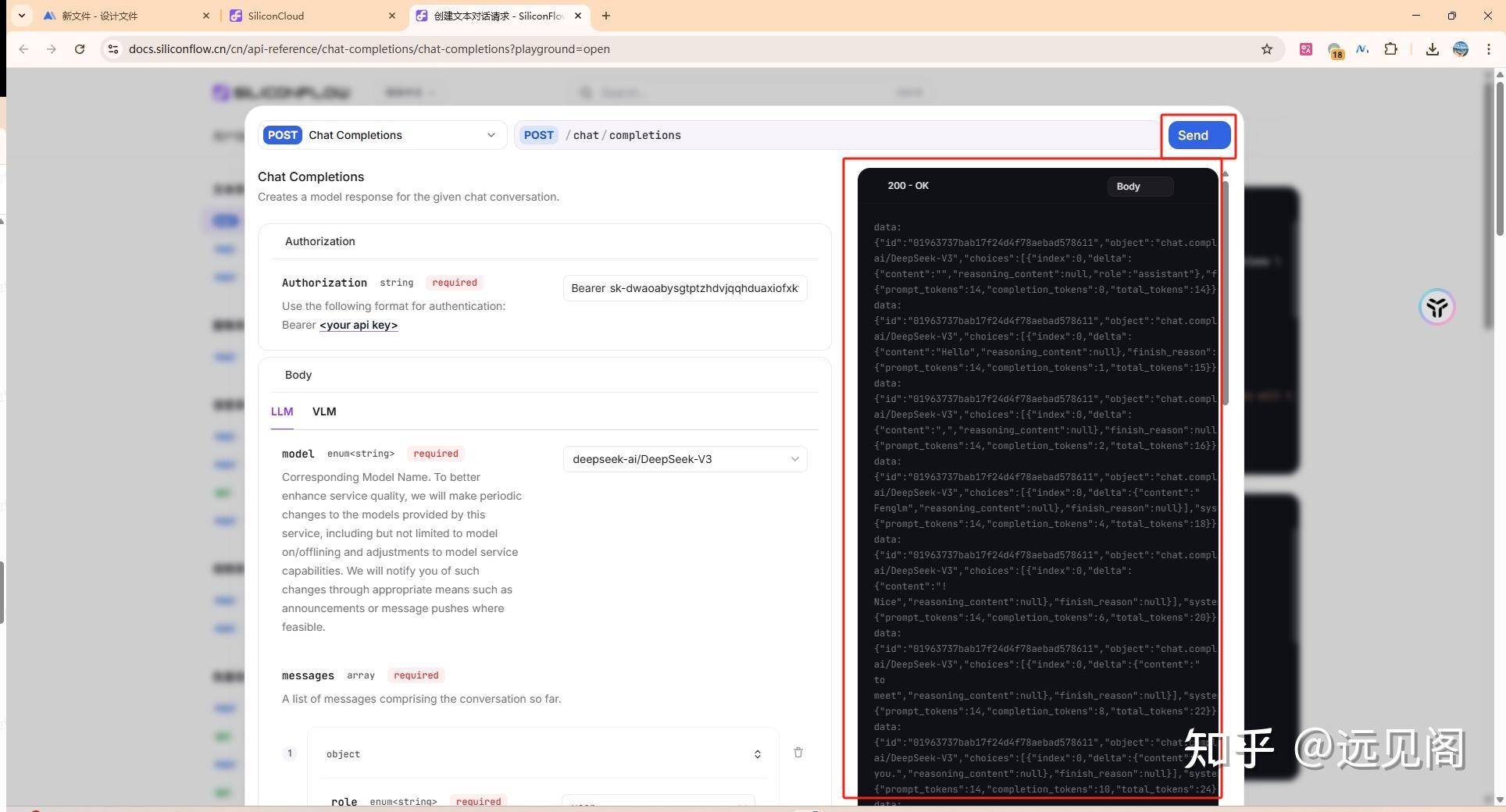Open the Chrome three-dot menu
Screen dimensions: 1506x812
tap(1489, 49)
